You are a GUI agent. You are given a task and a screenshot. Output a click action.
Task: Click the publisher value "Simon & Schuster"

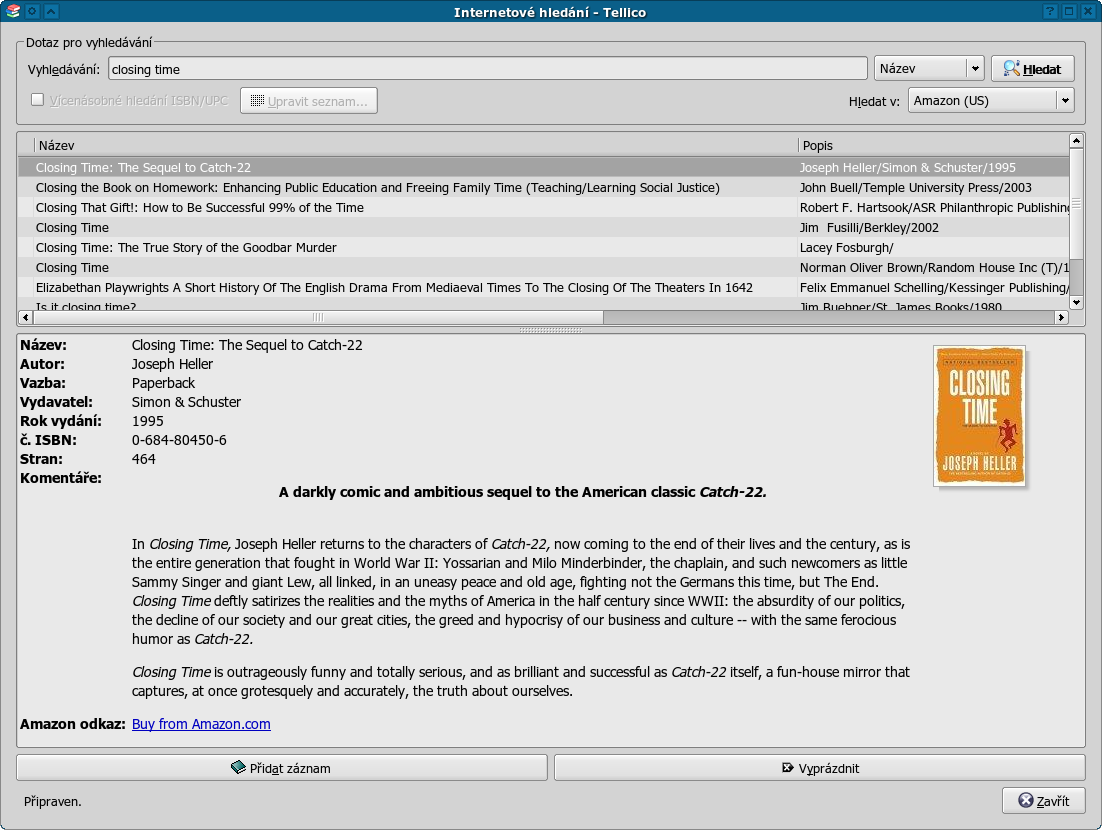(186, 402)
